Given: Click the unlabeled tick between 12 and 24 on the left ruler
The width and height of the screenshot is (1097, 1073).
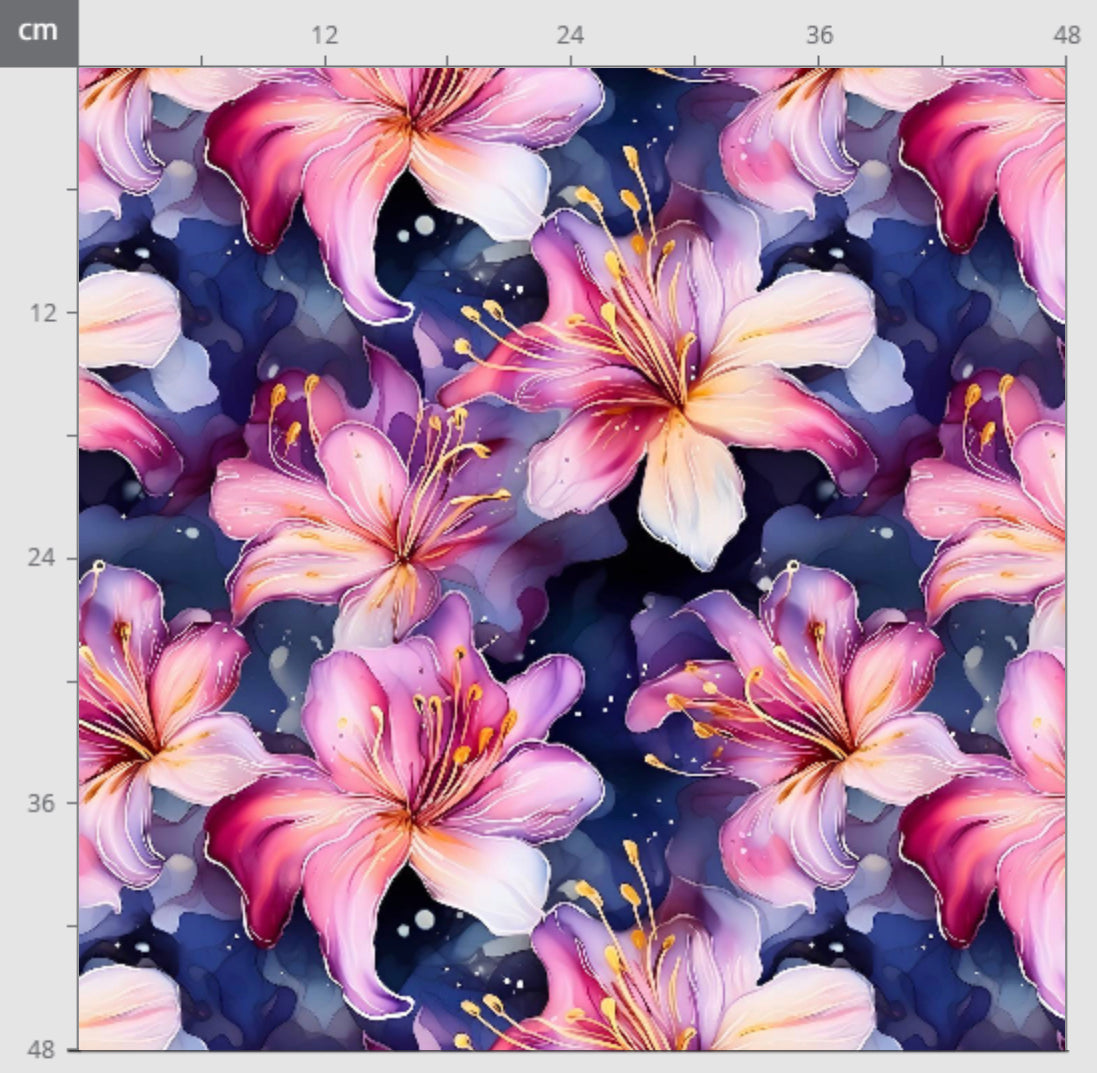Looking at the screenshot, I should [x=72, y=435].
